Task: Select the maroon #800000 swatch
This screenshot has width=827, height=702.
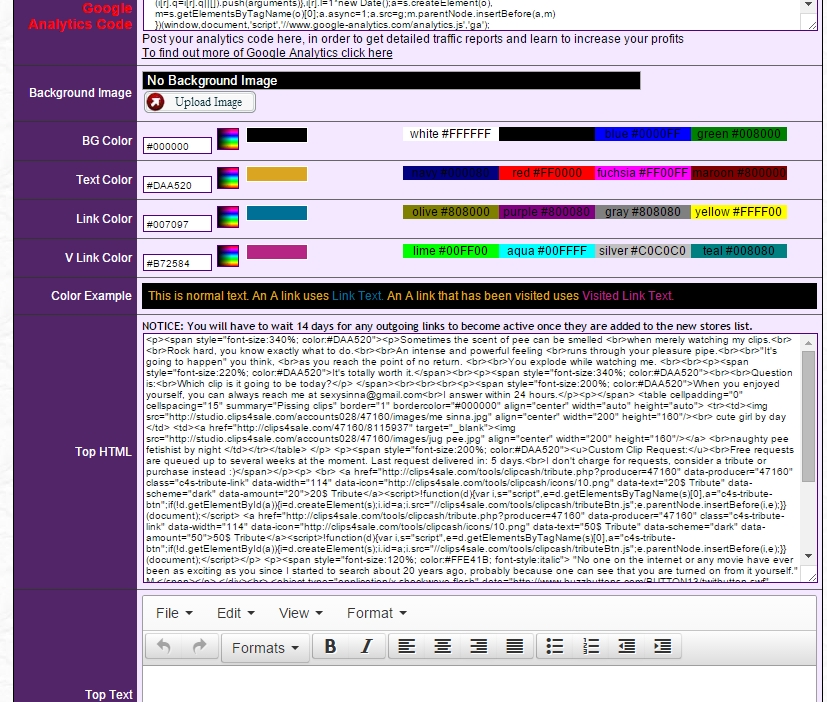Action: [738, 173]
